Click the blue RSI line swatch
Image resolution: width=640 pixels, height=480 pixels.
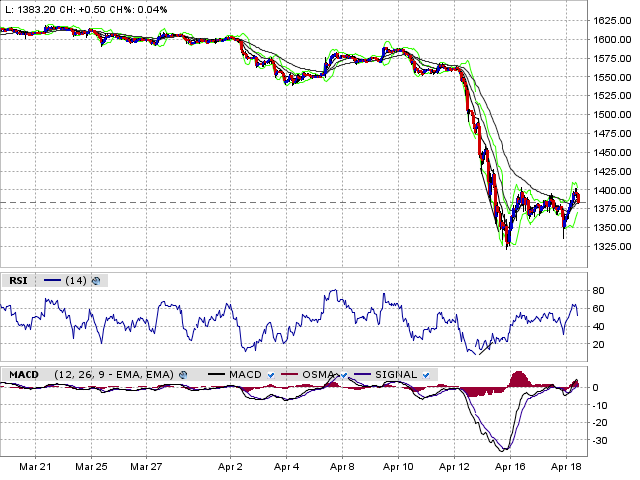point(52,281)
